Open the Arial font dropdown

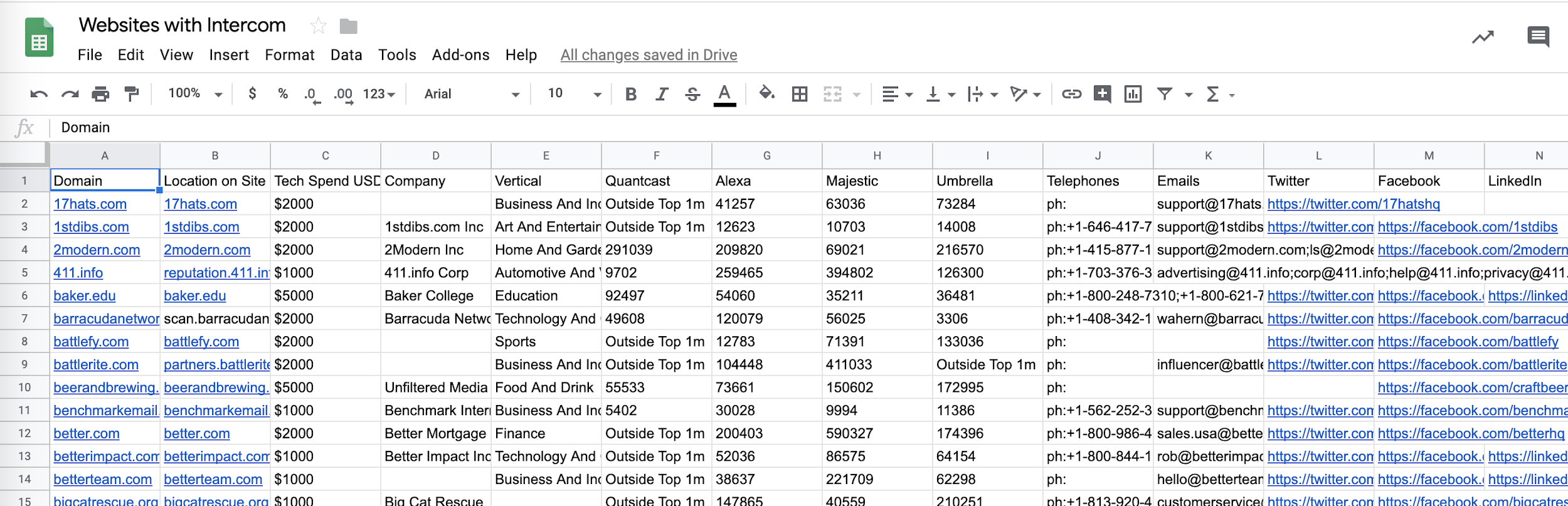pos(472,94)
